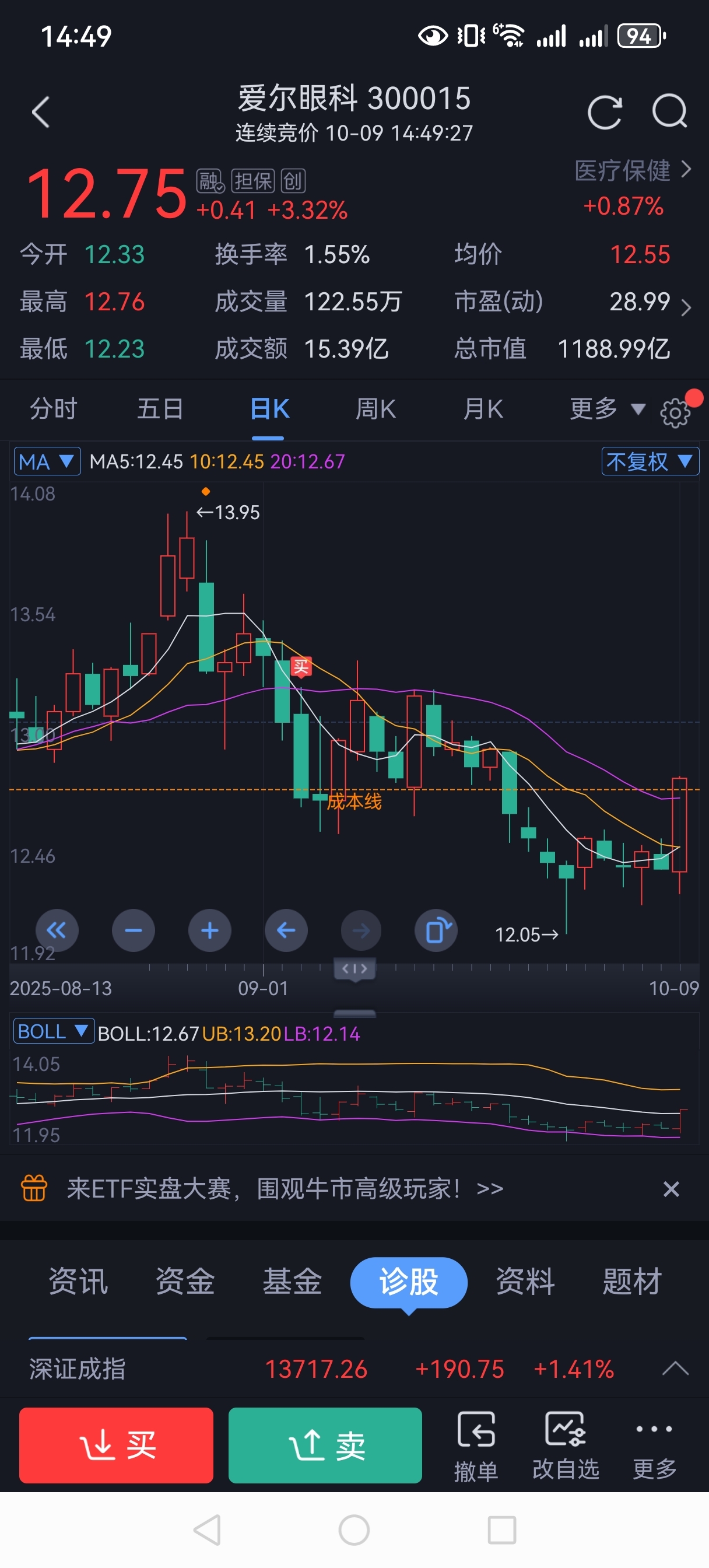709x1568 pixels.
Task: Move chart right with arrow button
Action: pyautogui.click(x=361, y=930)
